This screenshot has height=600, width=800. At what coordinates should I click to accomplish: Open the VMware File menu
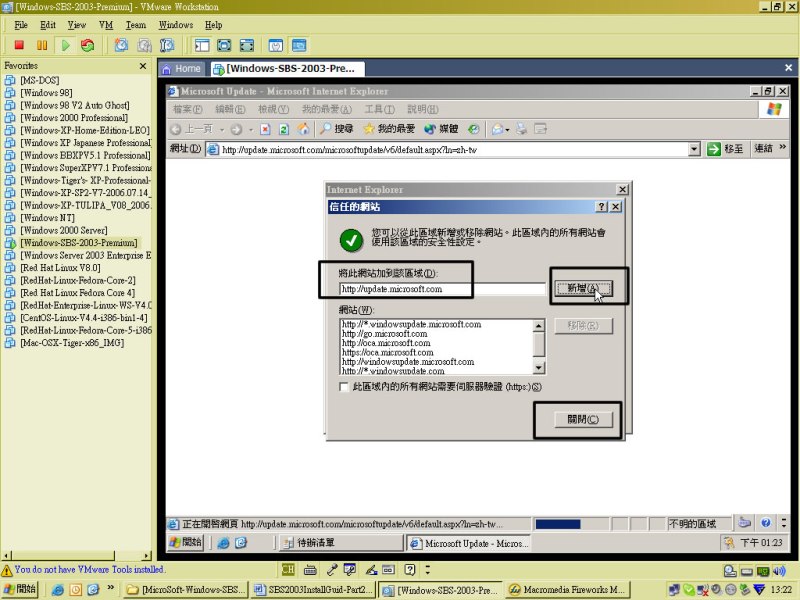[x=21, y=25]
